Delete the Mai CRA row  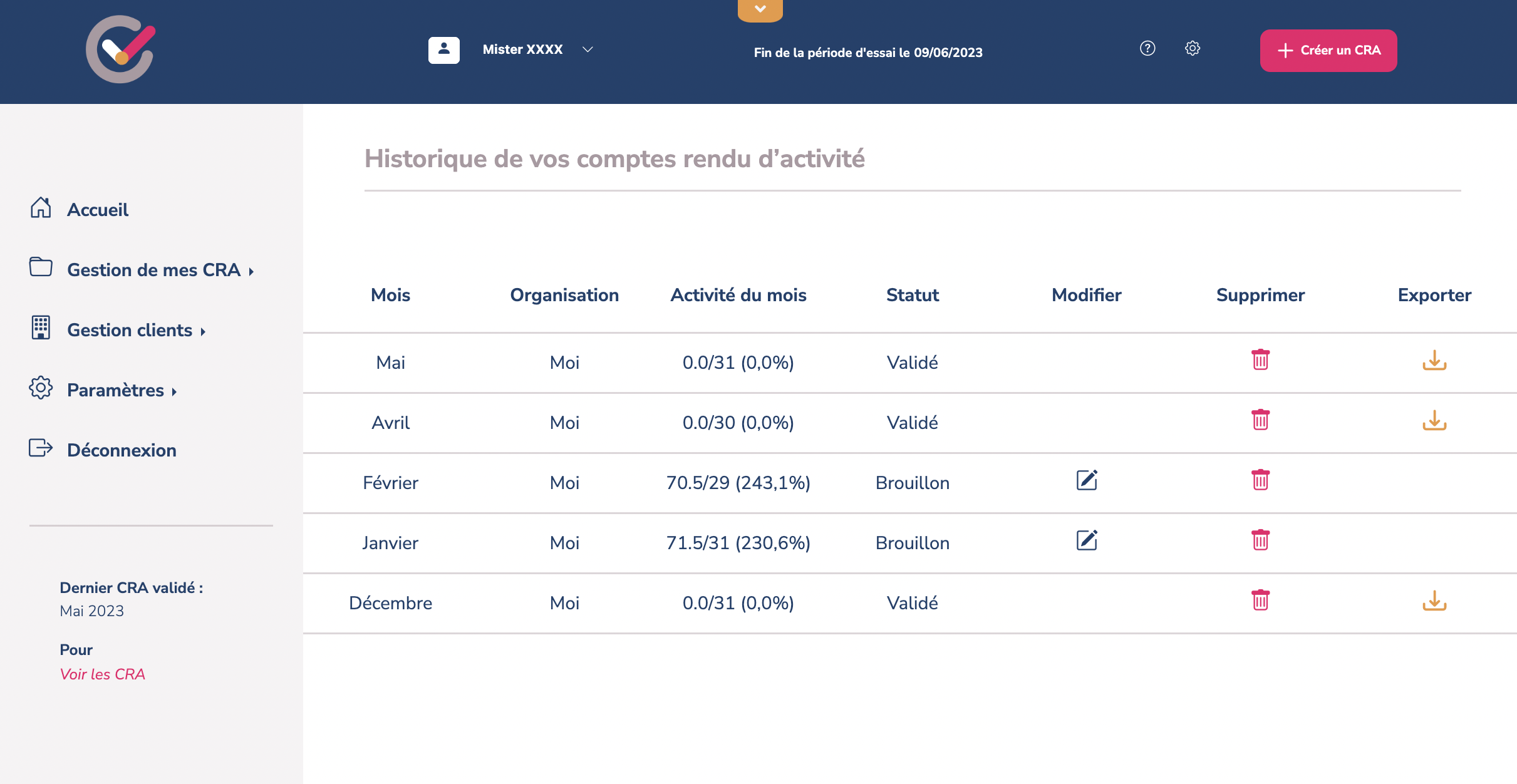(1260, 360)
